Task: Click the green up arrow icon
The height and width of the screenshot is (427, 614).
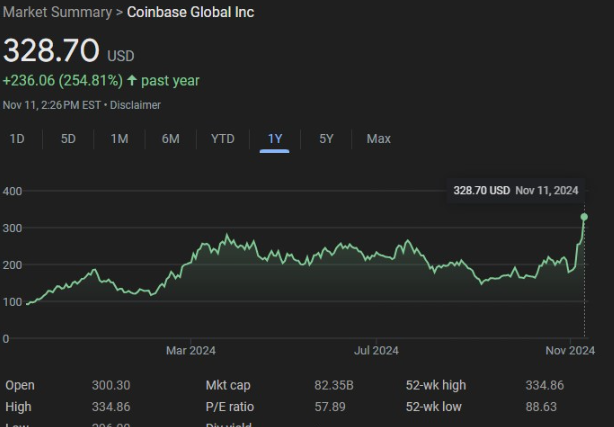Action: 132,80
